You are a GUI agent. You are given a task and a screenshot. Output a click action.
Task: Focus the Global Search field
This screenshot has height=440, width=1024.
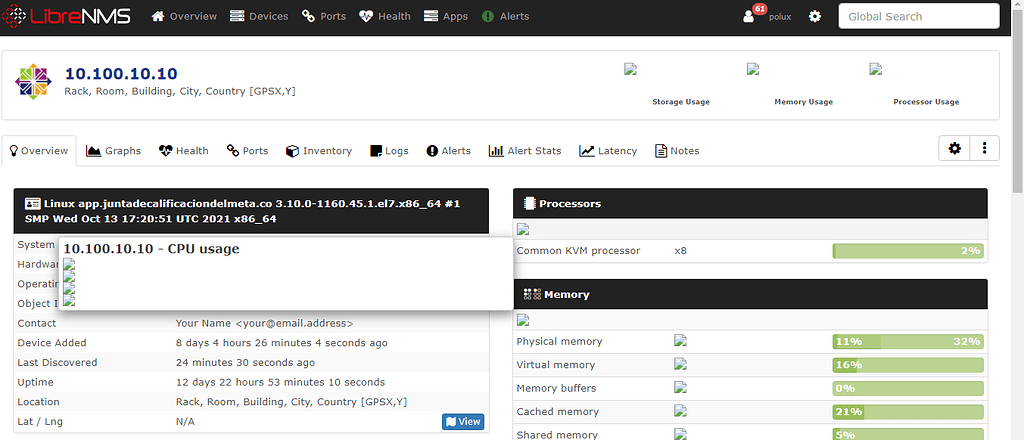919,16
